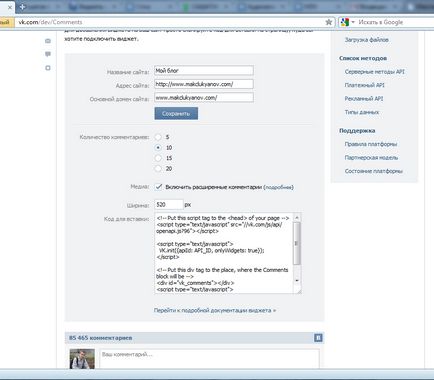Click the 'Ваш комментарий...' input box
Screen dimensions: 434x380
click(209, 359)
